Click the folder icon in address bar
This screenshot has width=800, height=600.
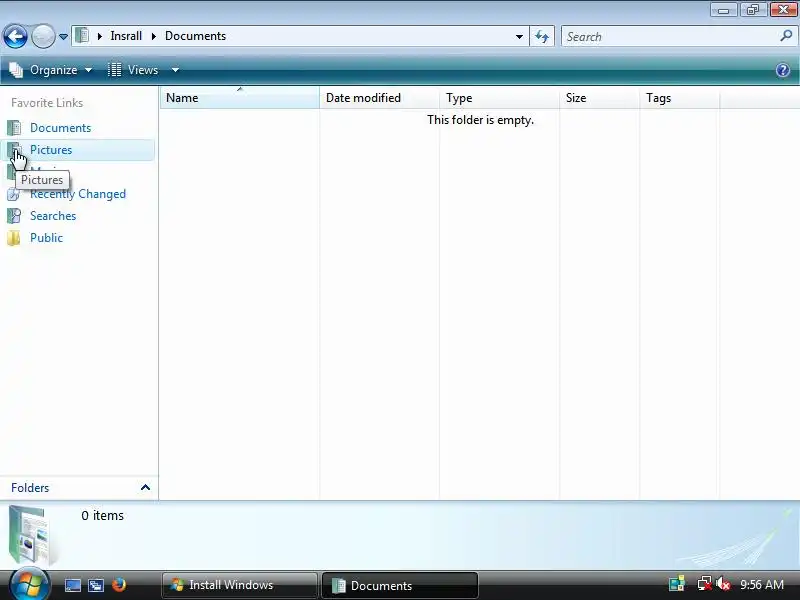(82, 36)
